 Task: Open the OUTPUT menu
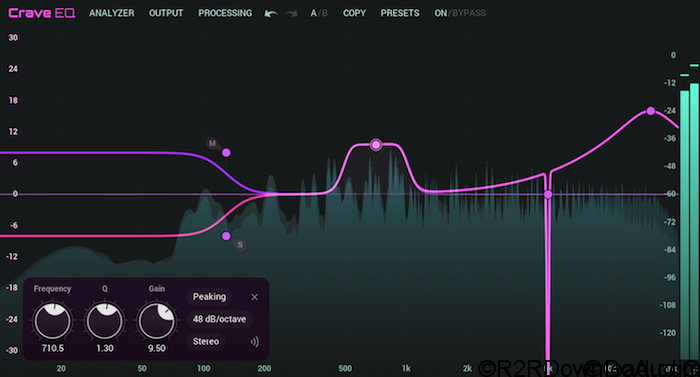166,13
